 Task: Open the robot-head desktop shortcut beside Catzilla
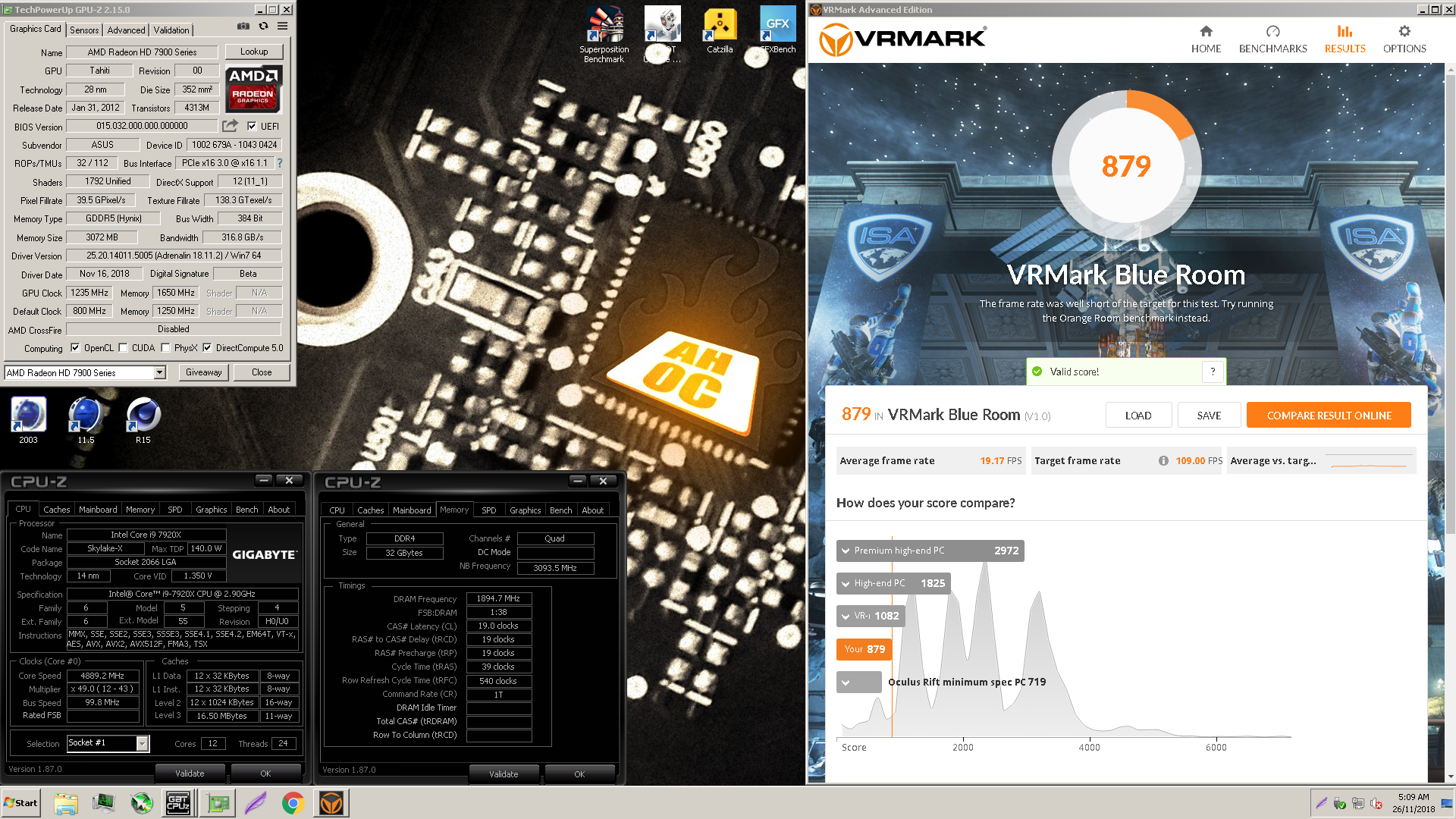[x=662, y=34]
